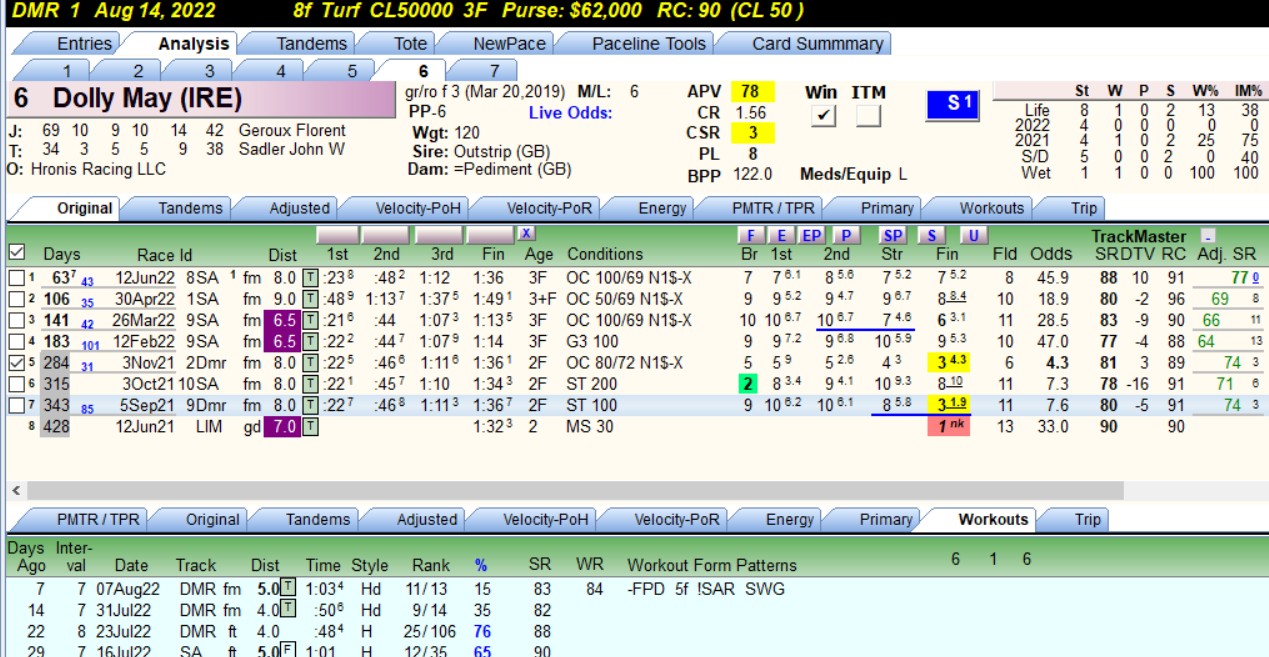Click the Live Odds label
Screen dimensions: 1269x657
coord(571,113)
